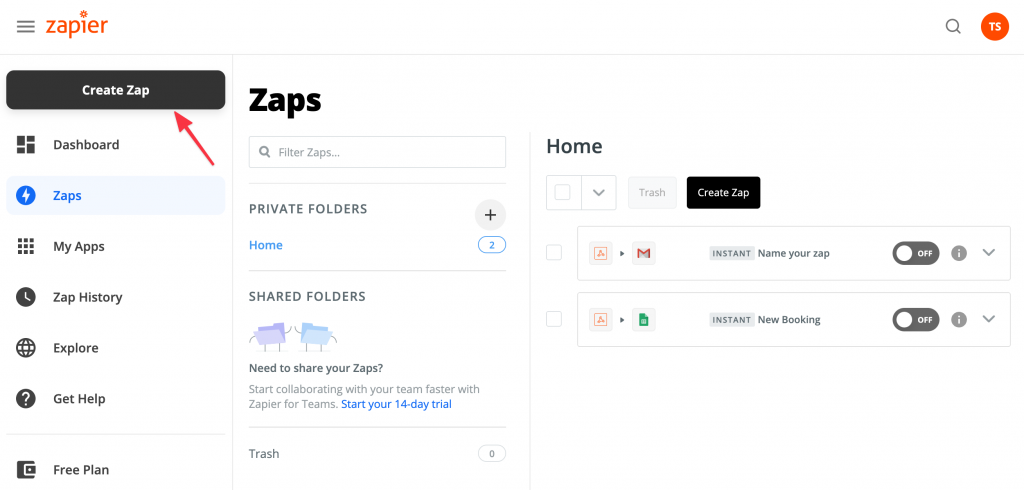This screenshot has width=1024, height=490.
Task: Click INSTANT label on New Booking
Action: coord(732,320)
